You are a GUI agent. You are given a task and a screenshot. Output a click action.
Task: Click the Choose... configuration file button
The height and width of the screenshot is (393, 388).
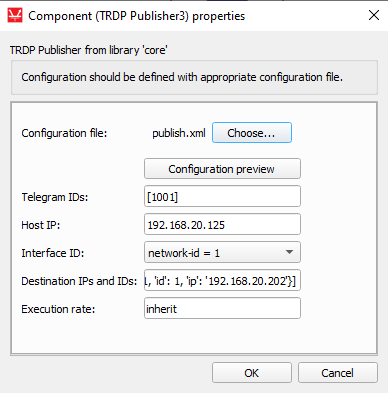click(x=252, y=133)
